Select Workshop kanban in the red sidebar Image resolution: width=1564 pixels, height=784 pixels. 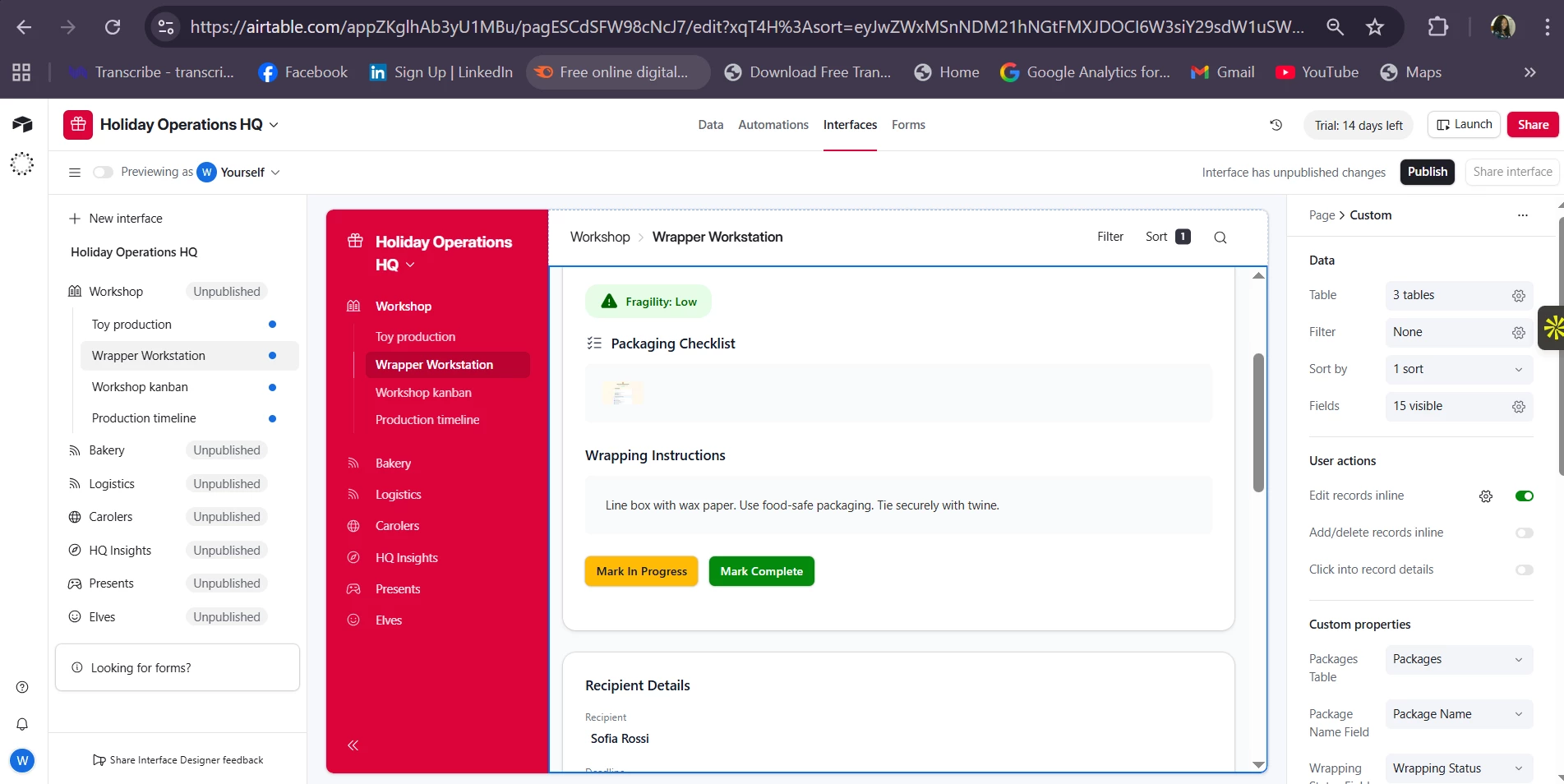(423, 393)
